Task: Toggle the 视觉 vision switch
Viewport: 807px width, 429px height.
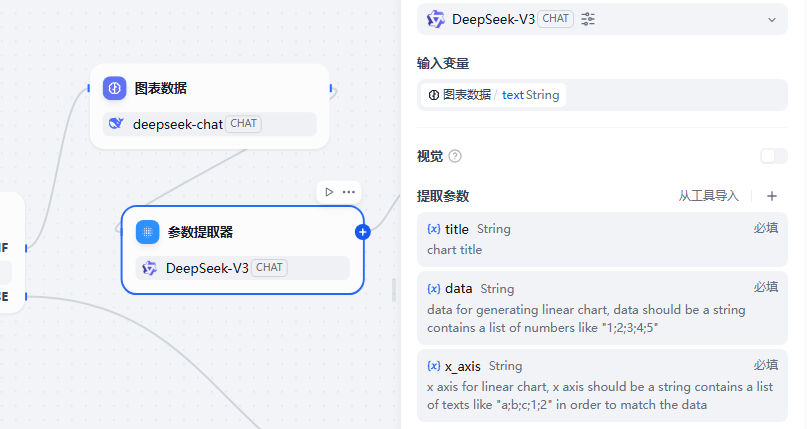Action: [x=774, y=156]
